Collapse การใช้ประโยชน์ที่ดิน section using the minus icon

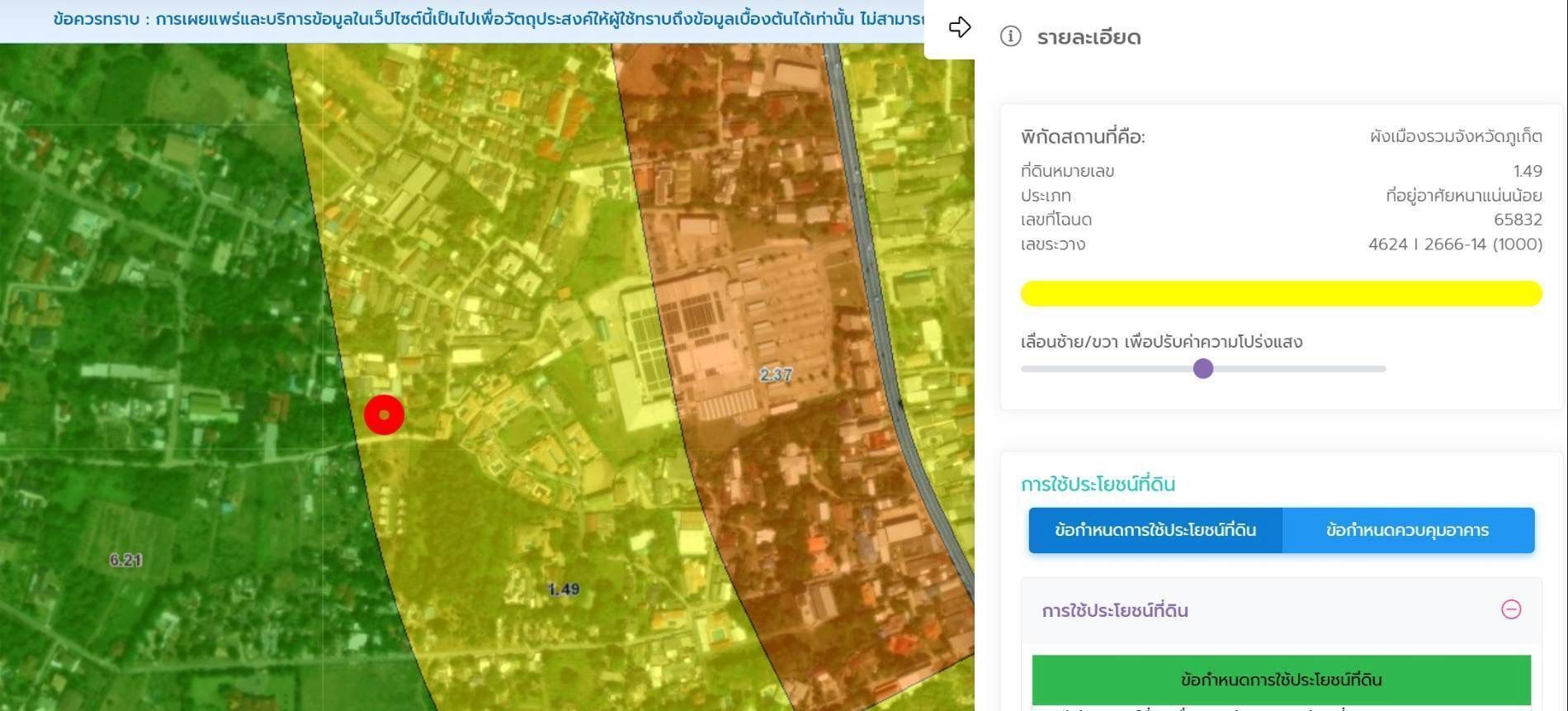1510,609
